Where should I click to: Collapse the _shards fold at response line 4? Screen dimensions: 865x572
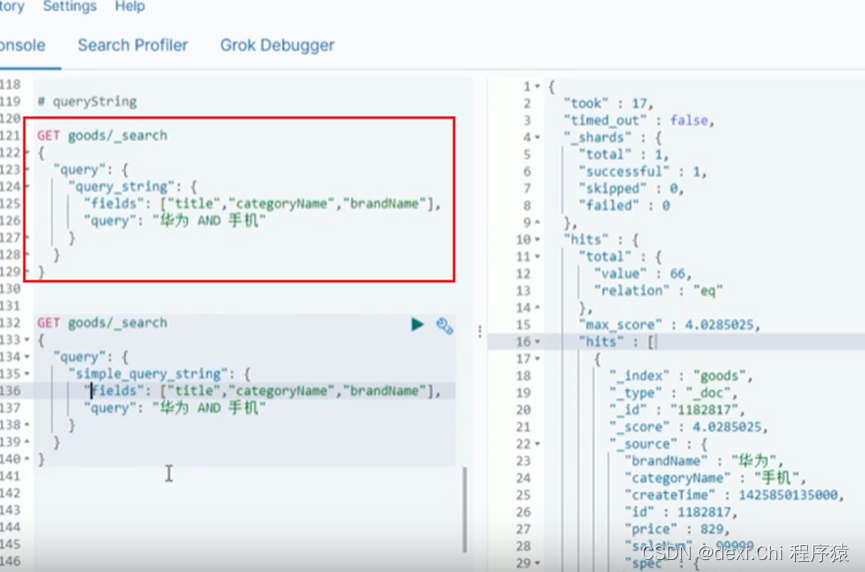point(537,137)
